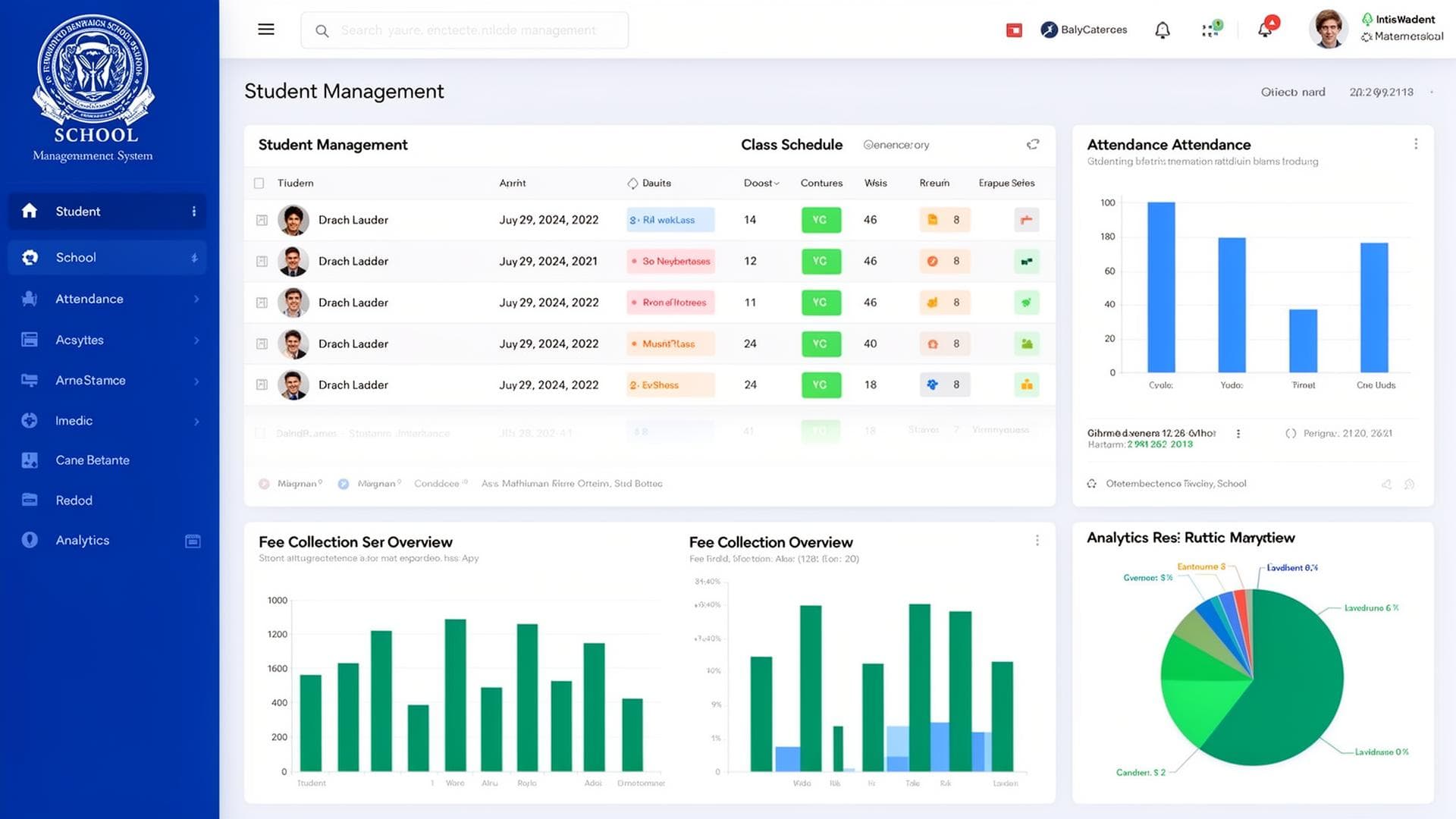Screen dimensions: 1456x819
Task: Open the hamburger menu in header
Action: click(266, 30)
